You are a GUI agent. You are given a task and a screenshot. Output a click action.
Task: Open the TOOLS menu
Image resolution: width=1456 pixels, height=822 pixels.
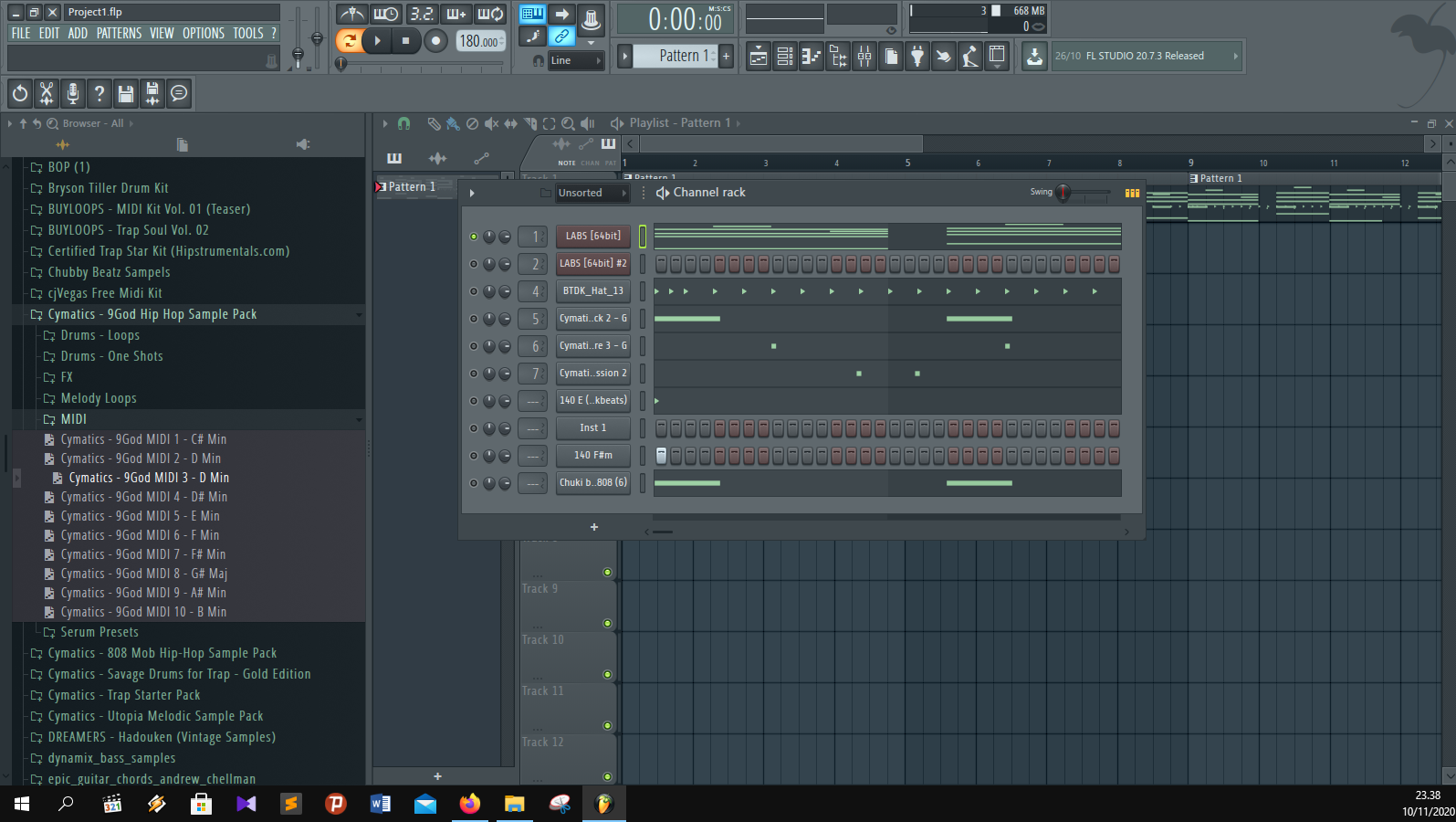click(248, 33)
